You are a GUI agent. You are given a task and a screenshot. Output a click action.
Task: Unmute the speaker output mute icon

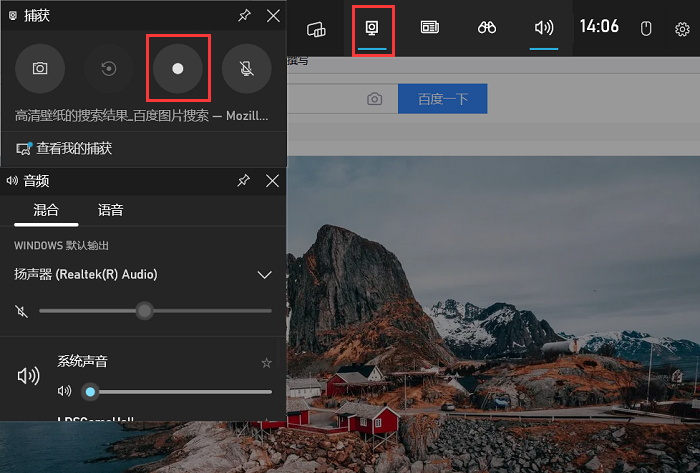(21, 311)
